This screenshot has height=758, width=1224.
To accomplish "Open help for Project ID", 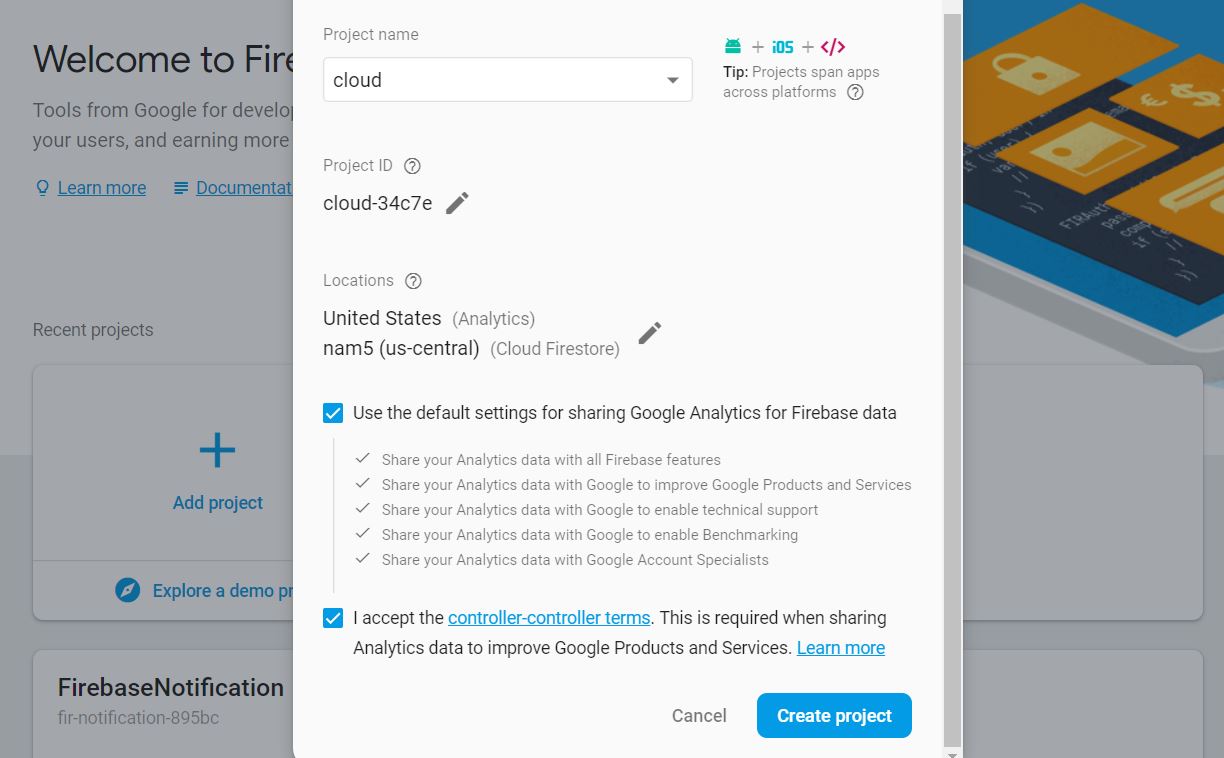I will point(412,166).
